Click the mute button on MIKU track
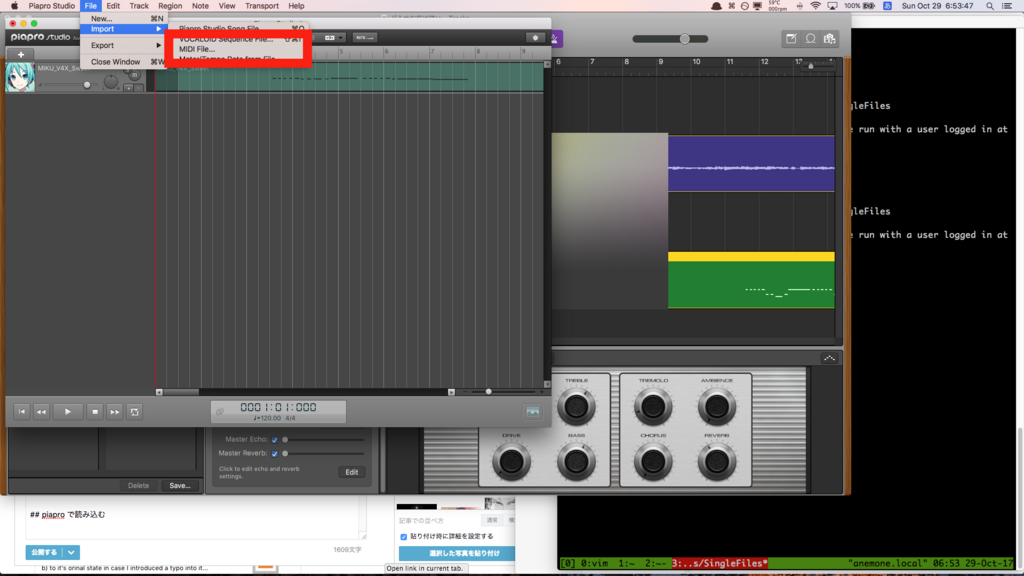The width and height of the screenshot is (1024, 576). (x=135, y=76)
